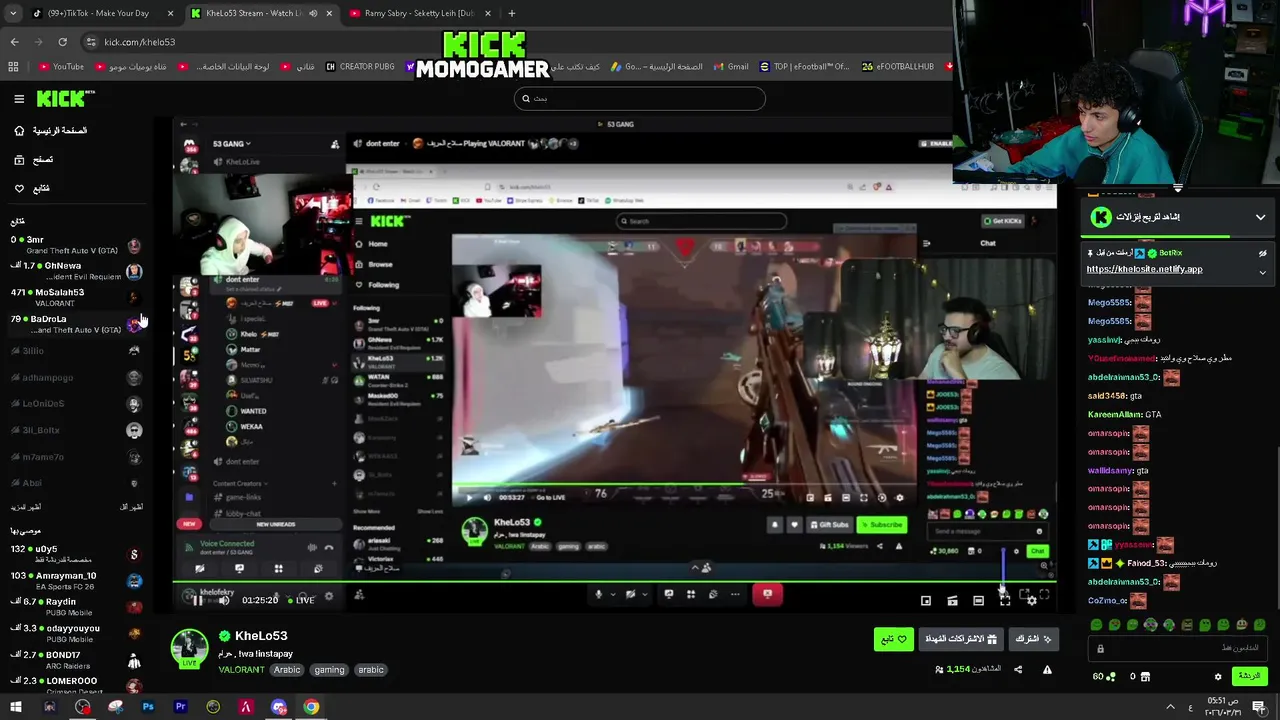1280x720 pixels.
Task: Open the browser apps grid icon
Action: [x=13, y=67]
